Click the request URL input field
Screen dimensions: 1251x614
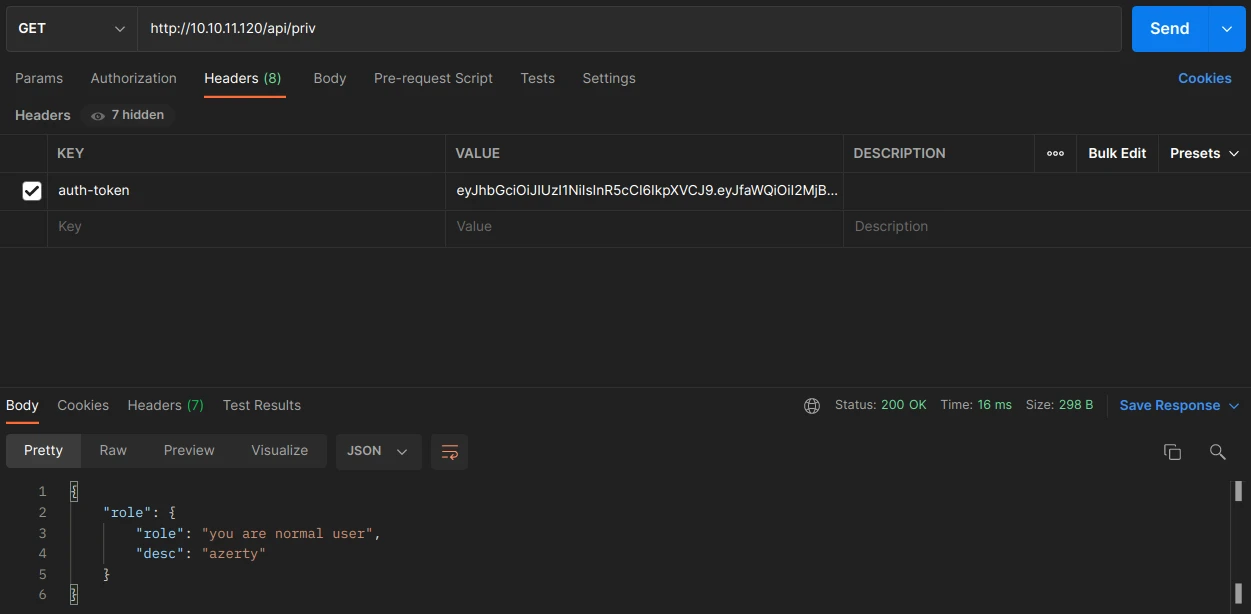click(x=628, y=29)
